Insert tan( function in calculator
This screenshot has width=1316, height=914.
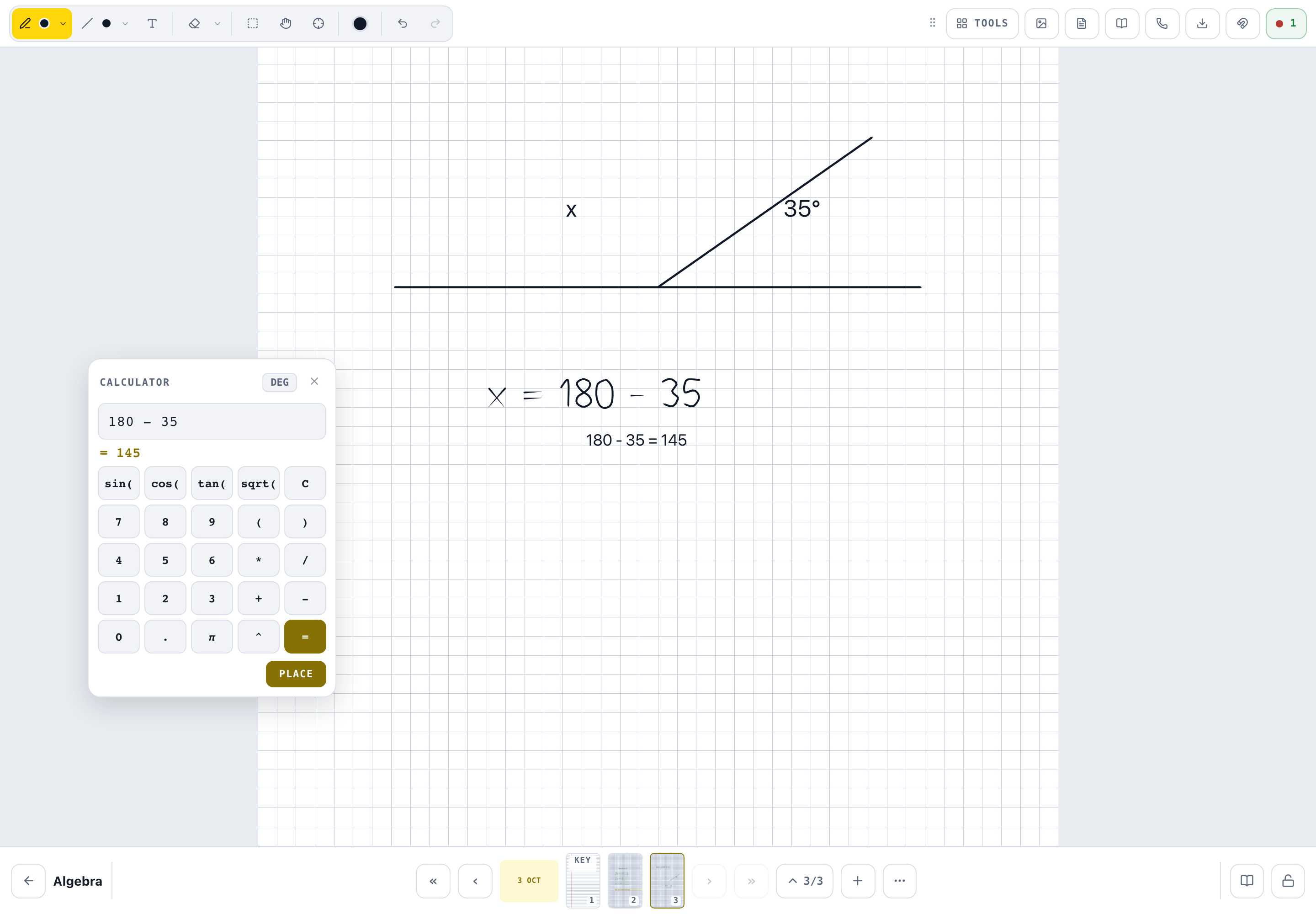212,484
